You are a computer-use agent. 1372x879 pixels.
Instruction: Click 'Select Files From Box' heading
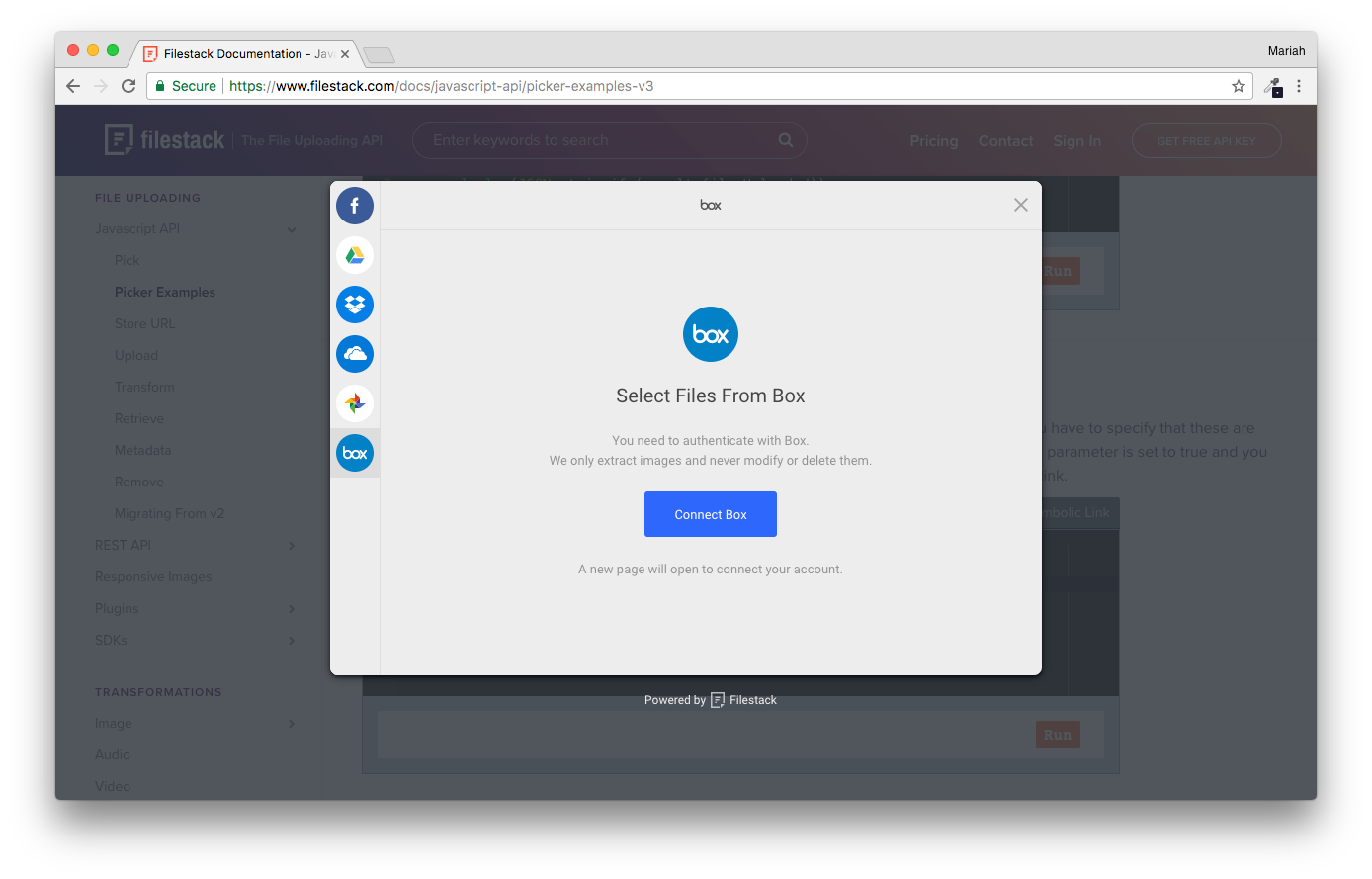pos(711,396)
